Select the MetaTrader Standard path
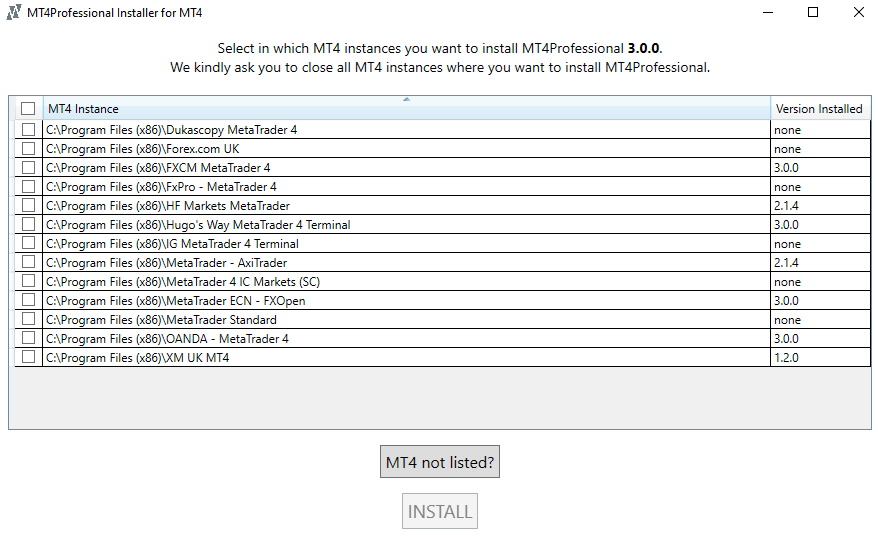 point(161,320)
